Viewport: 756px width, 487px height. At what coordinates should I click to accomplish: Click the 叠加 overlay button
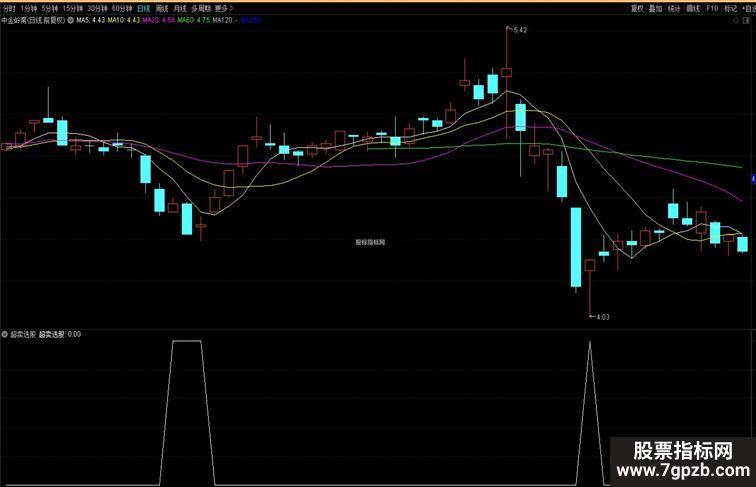click(655, 9)
